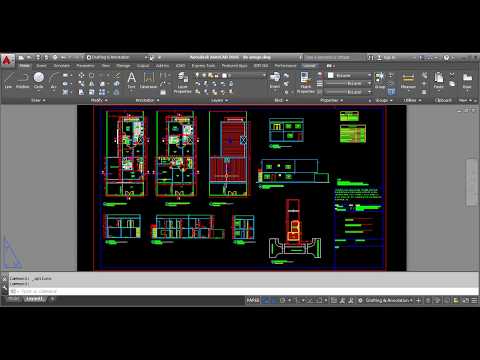Switch to the Manage ribbon tab
Screen dimensions: 480x360
[x=123, y=66]
